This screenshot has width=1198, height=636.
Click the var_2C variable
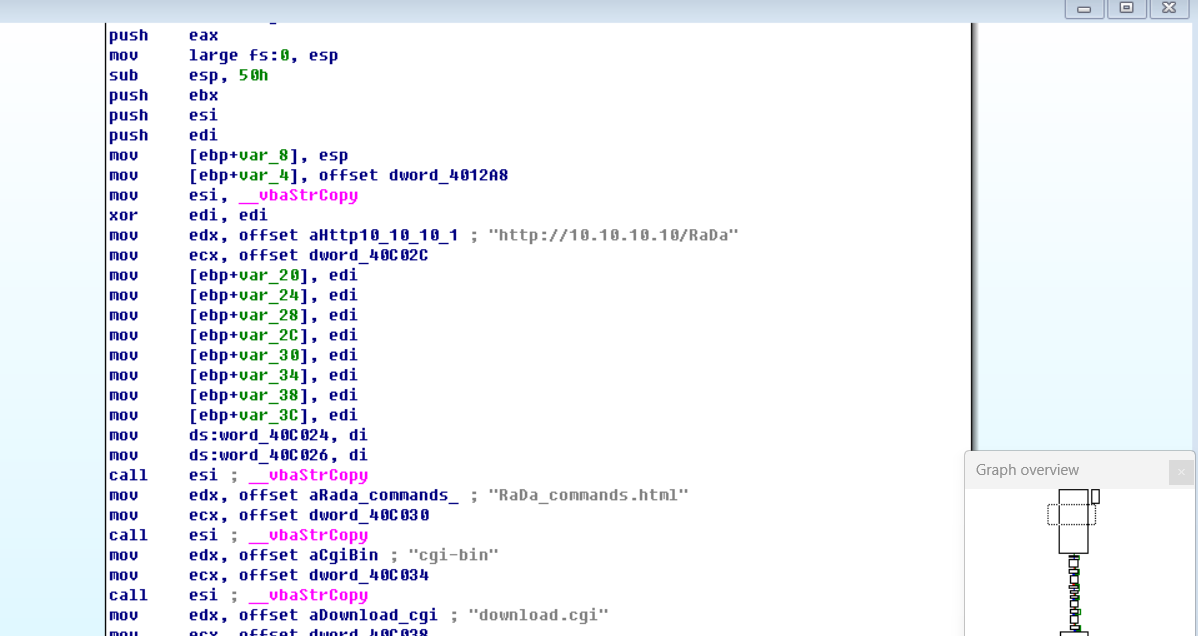(268, 335)
